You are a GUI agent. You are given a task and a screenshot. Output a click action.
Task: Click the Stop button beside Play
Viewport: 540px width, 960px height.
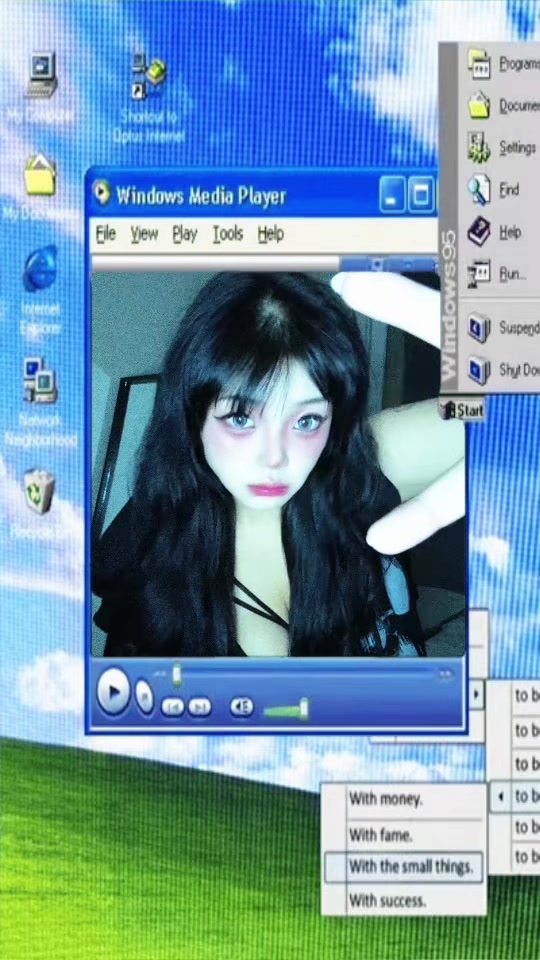[144, 697]
